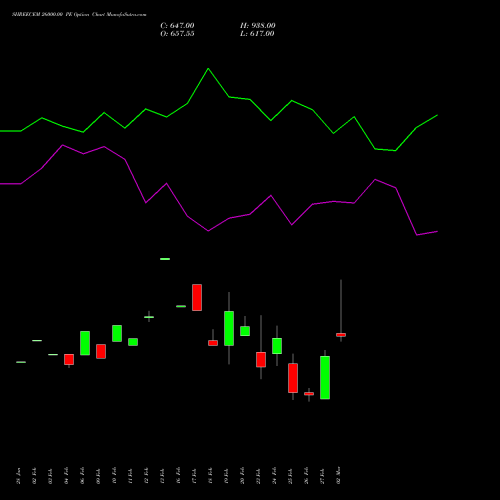Click the chart title SHREECEM 26000.00 PE
The width and height of the screenshot is (500, 500).
[x=42, y=15]
